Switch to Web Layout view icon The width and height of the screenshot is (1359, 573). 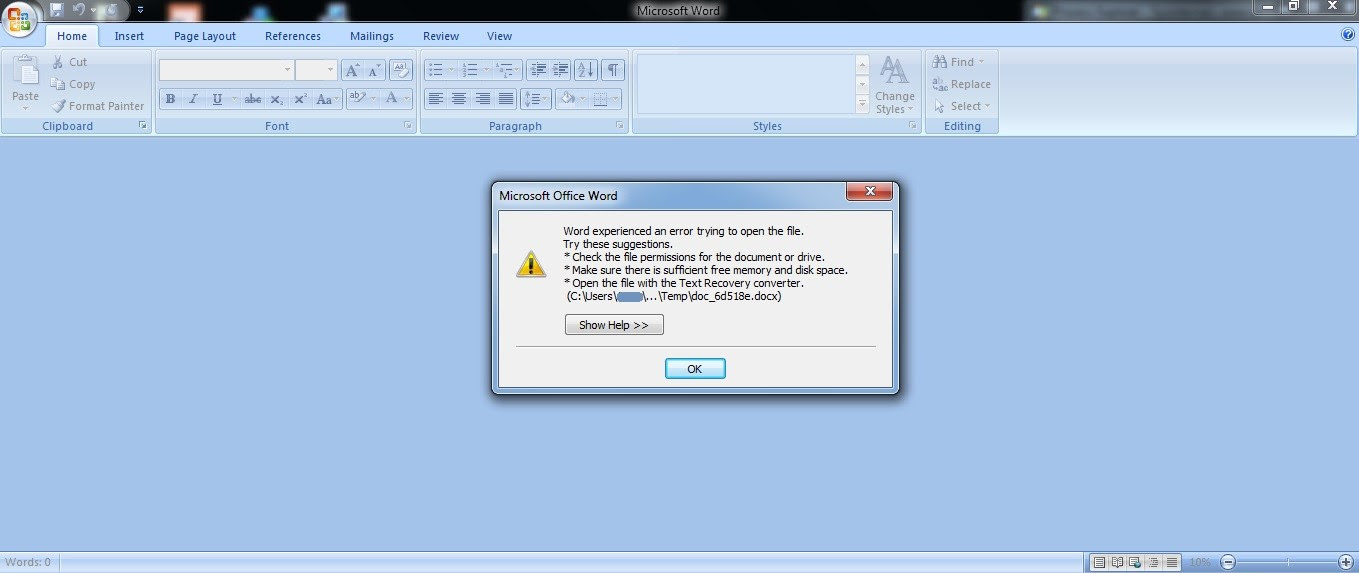(1135, 562)
